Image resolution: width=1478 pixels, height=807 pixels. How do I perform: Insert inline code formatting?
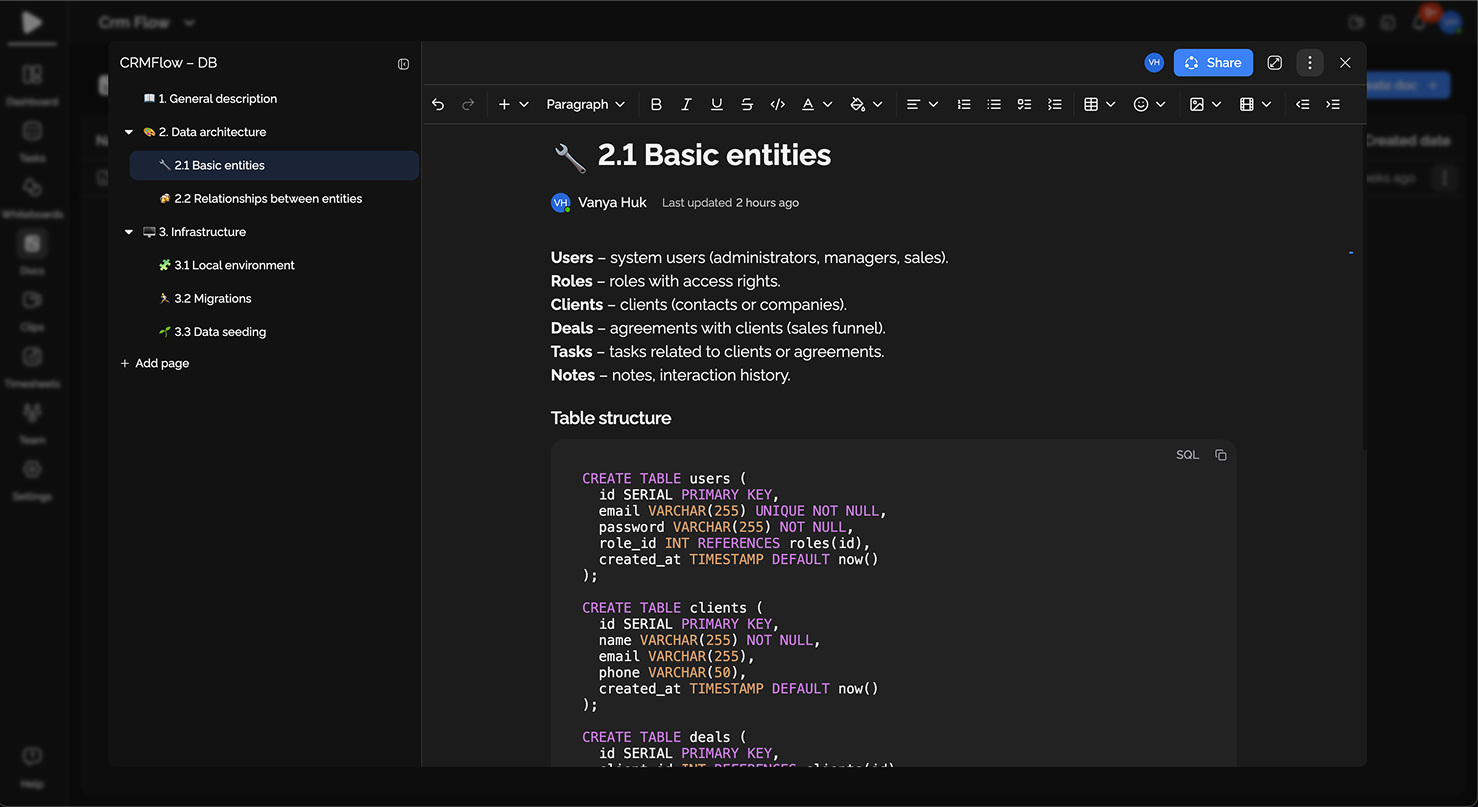(x=777, y=104)
